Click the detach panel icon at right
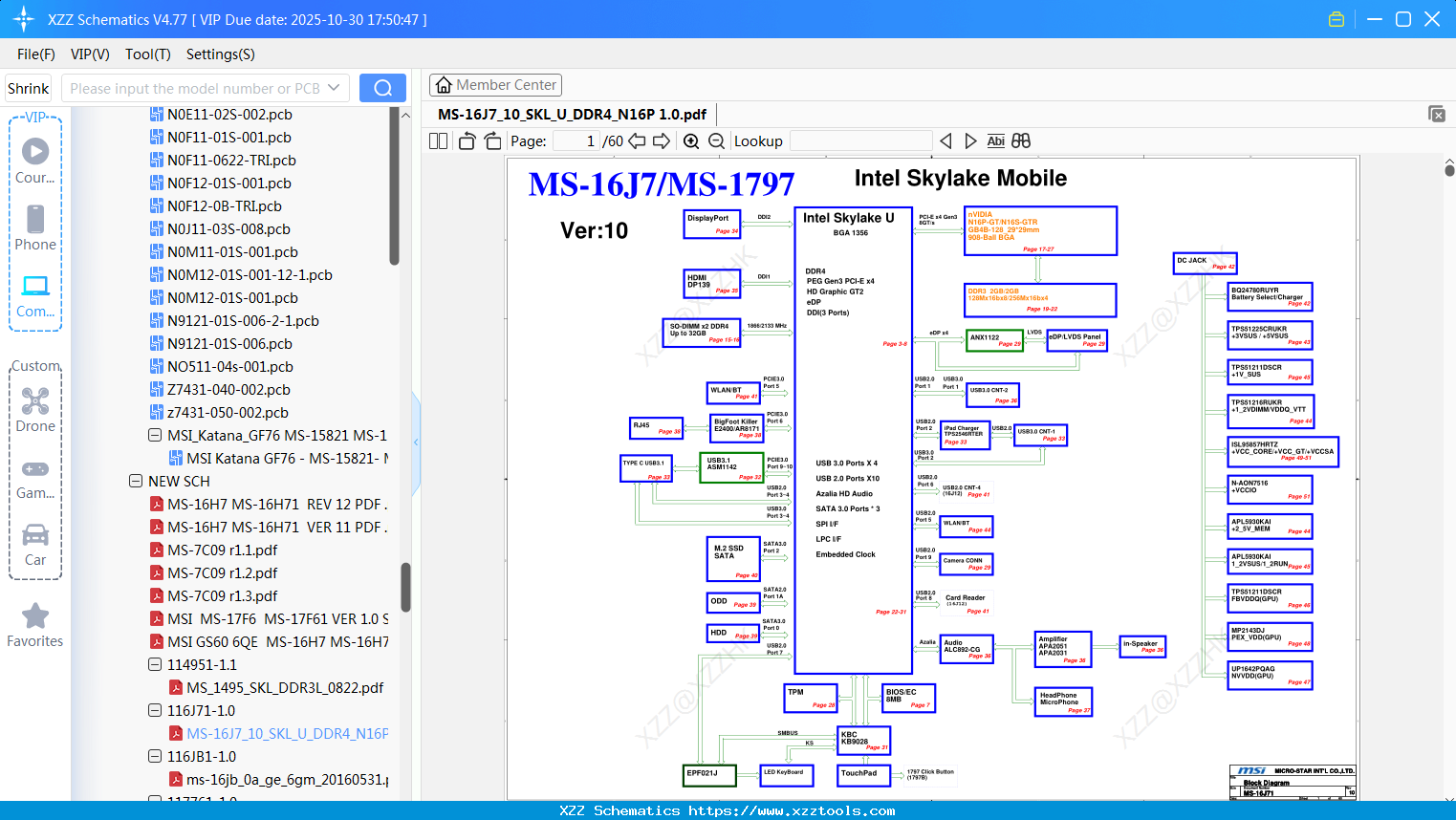Image resolution: width=1456 pixels, height=820 pixels. [1437, 114]
